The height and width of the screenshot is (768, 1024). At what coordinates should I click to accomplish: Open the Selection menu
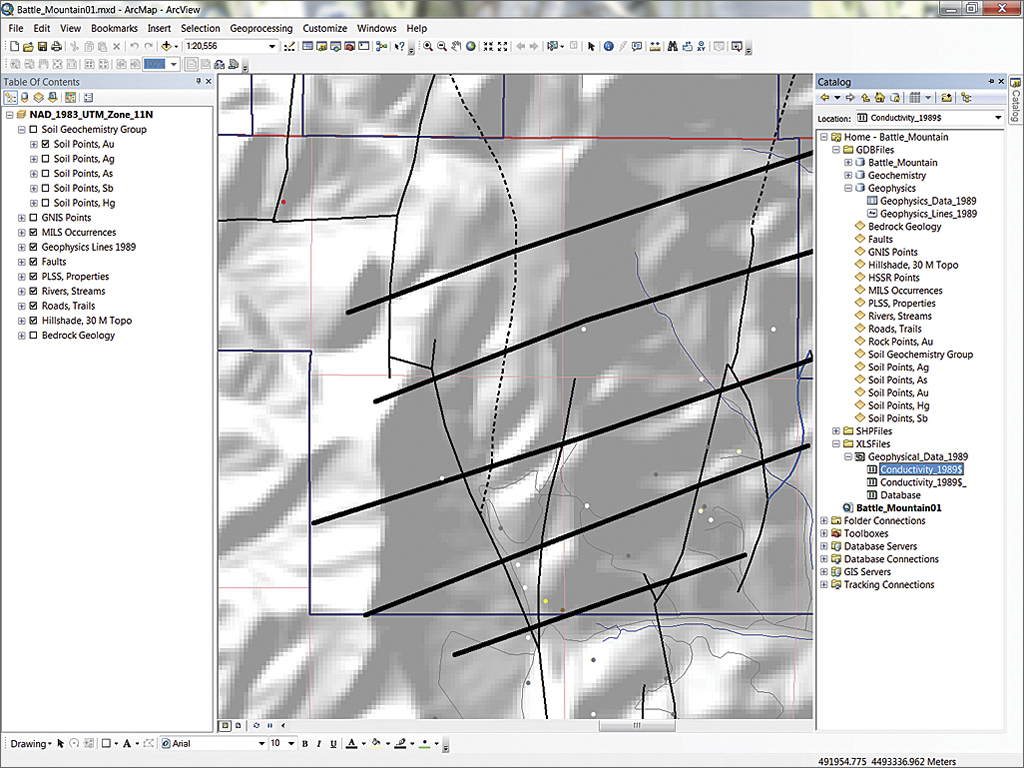point(200,29)
